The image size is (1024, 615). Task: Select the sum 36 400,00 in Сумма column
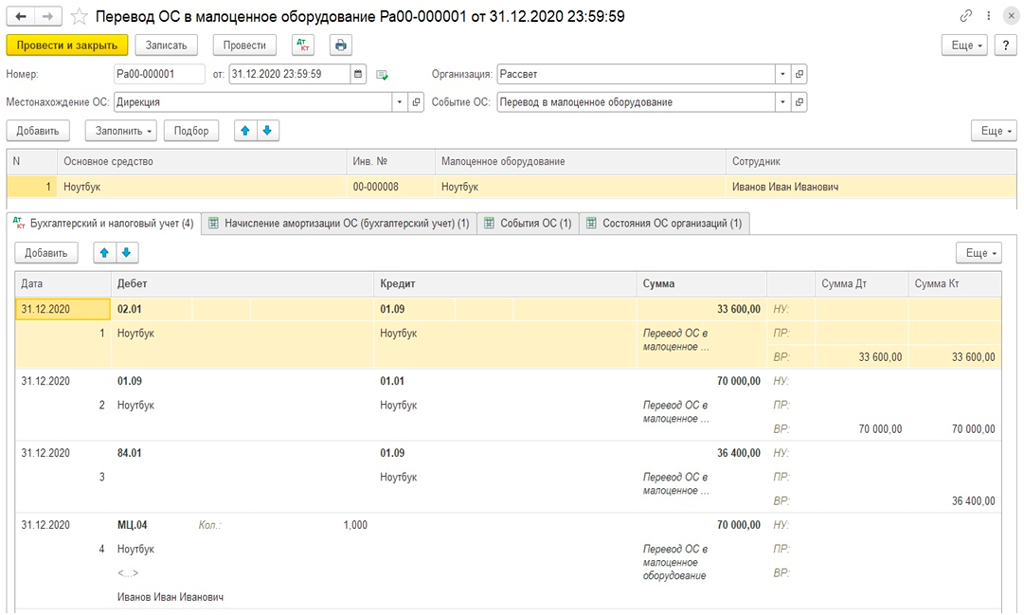[739, 452]
